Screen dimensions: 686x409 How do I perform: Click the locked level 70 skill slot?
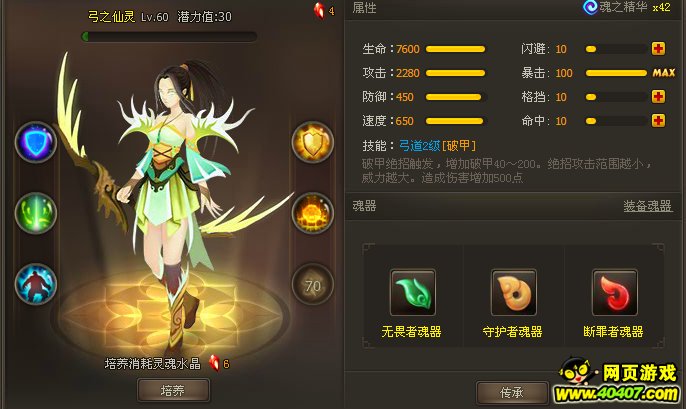point(312,285)
